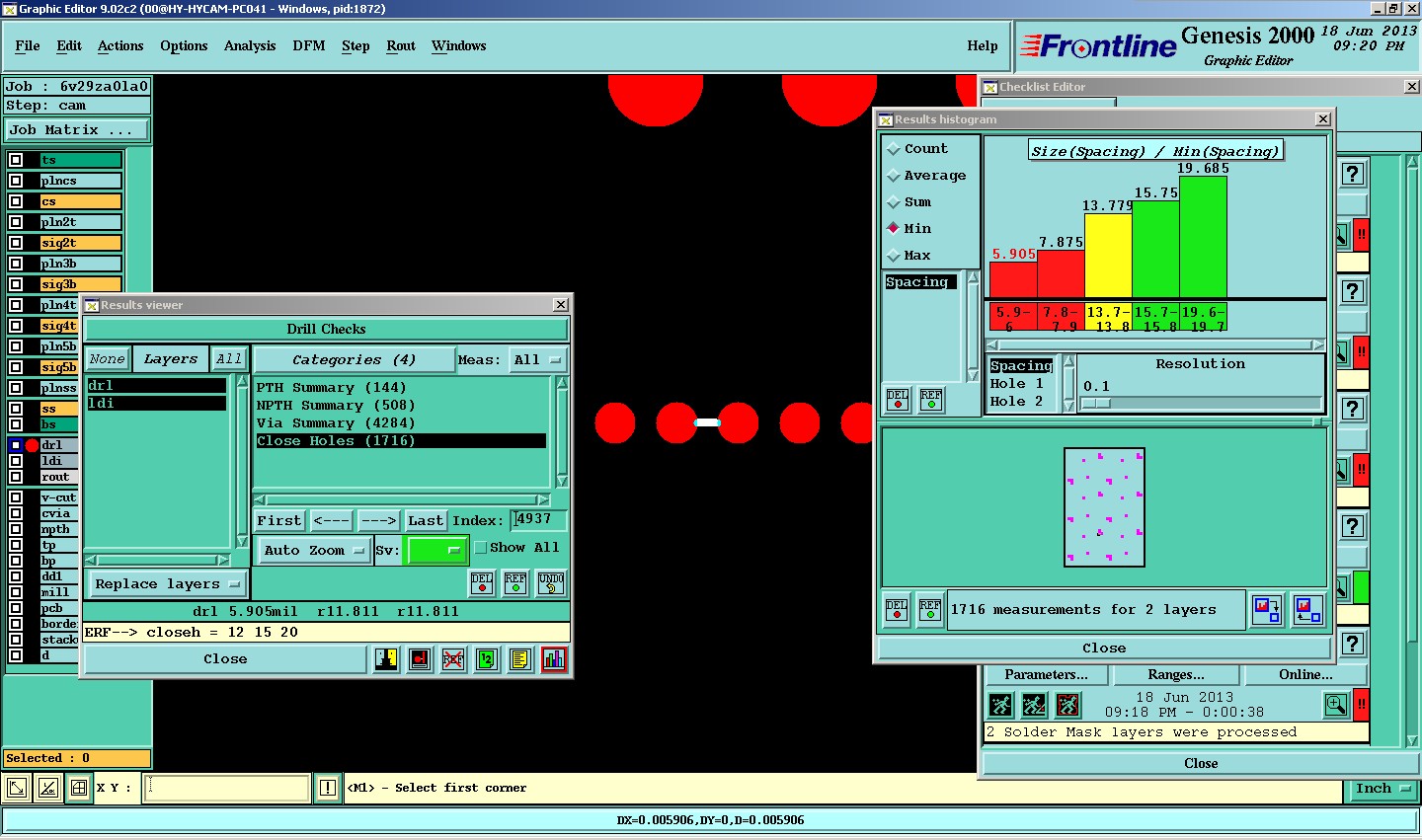Click magnifier zoom icon in Checklist Editor

tap(1336, 705)
